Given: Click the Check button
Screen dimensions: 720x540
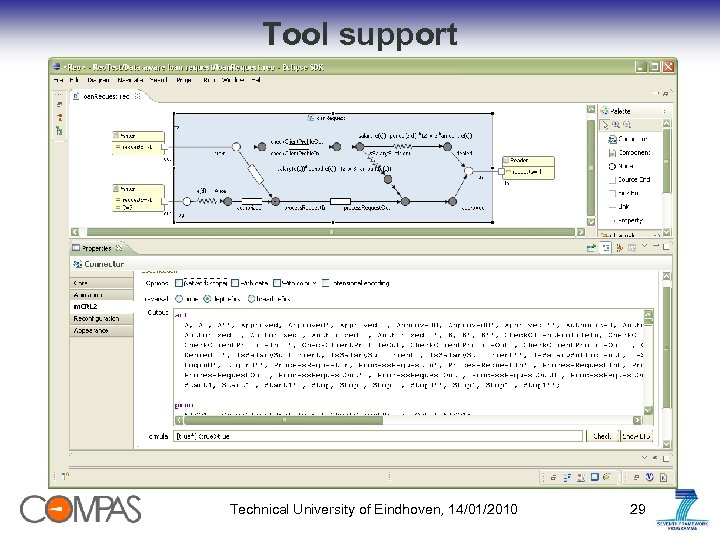Looking at the screenshot, I should [x=602, y=436].
